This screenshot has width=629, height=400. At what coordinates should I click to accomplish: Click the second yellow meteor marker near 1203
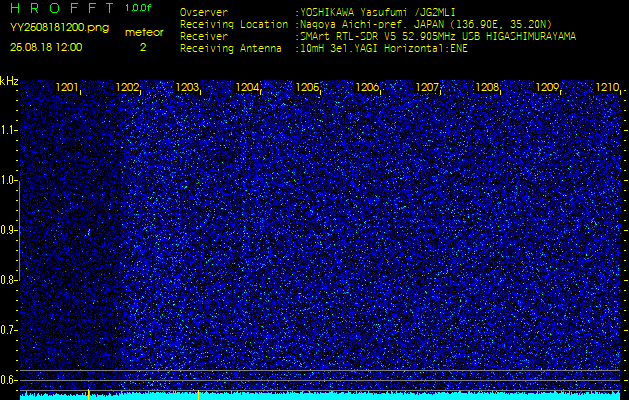tap(198, 394)
